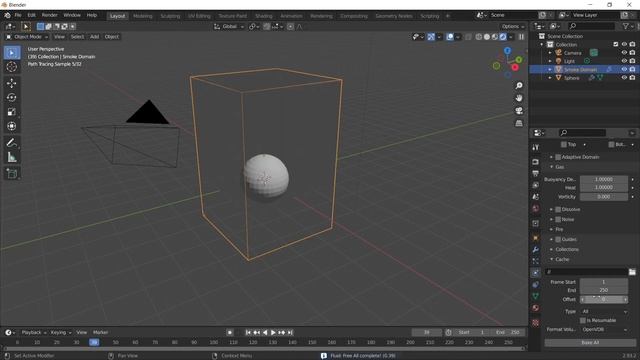The height and width of the screenshot is (360, 640).
Task: Click the pan view hand icon
Action: 519,98
